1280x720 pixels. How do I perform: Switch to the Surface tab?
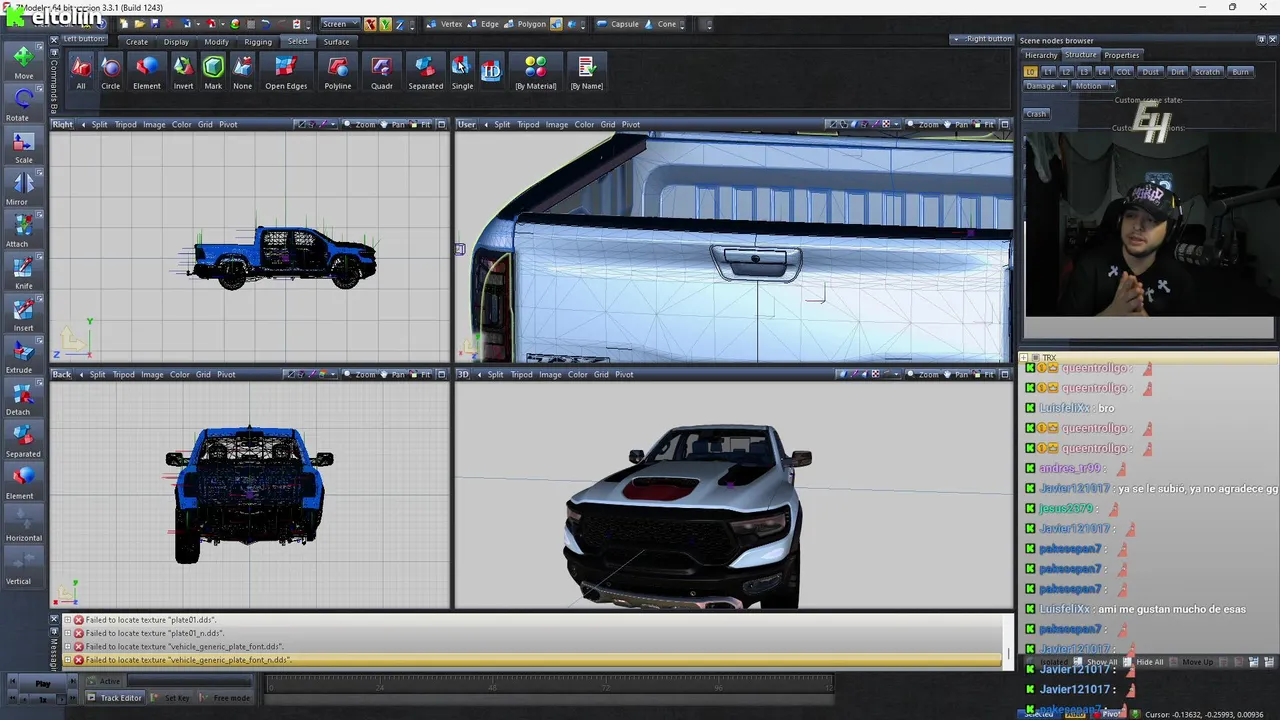tap(336, 42)
